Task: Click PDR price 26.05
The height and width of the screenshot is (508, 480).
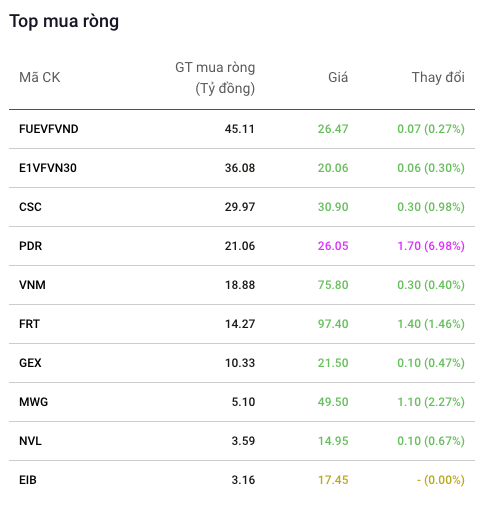Action: tap(333, 246)
